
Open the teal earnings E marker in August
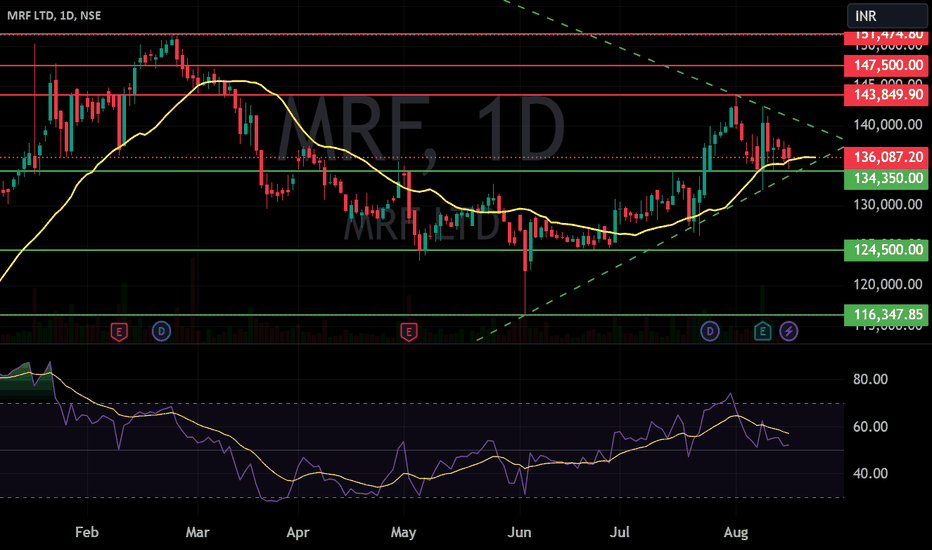tap(763, 331)
